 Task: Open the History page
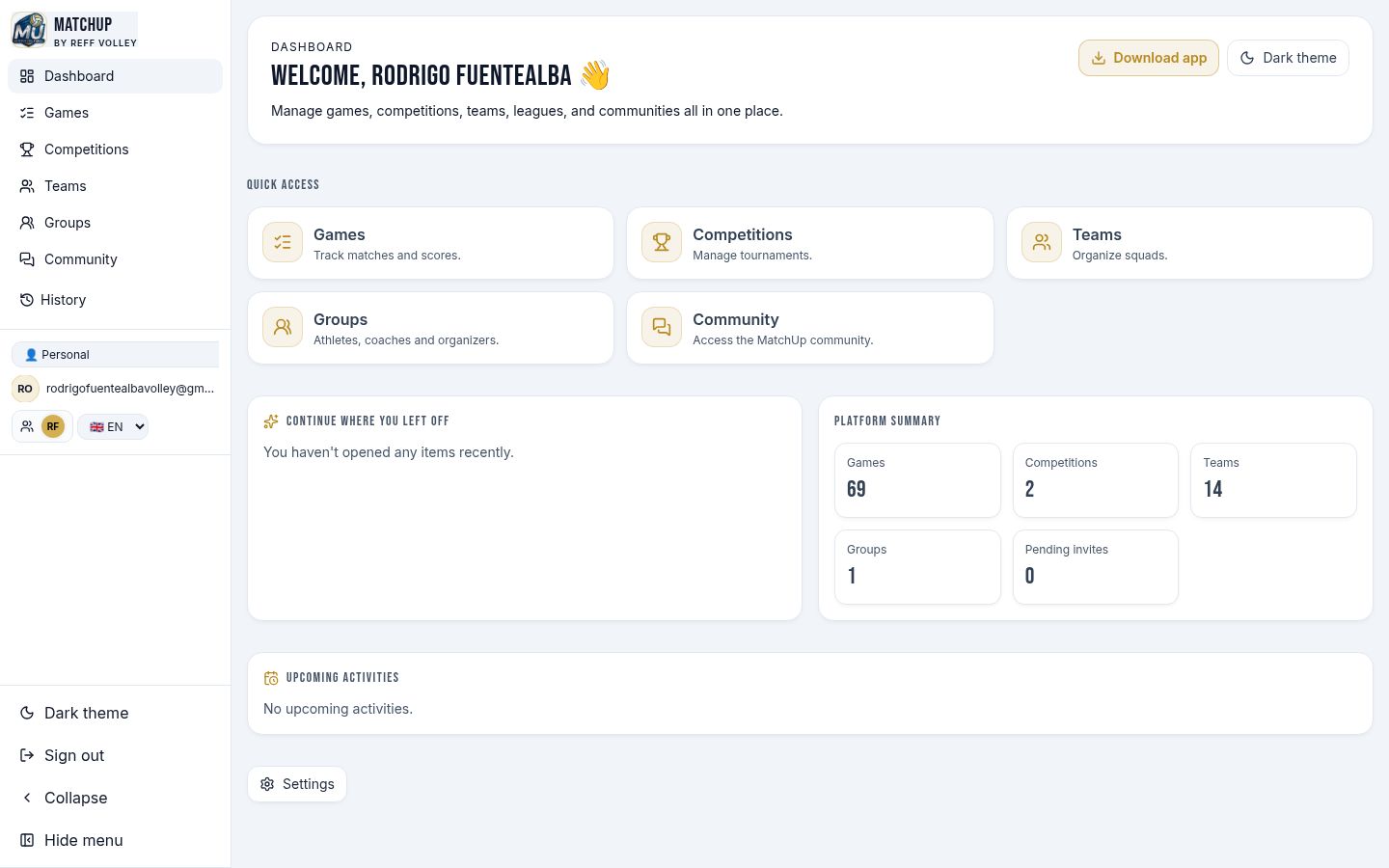pyautogui.click(x=115, y=300)
